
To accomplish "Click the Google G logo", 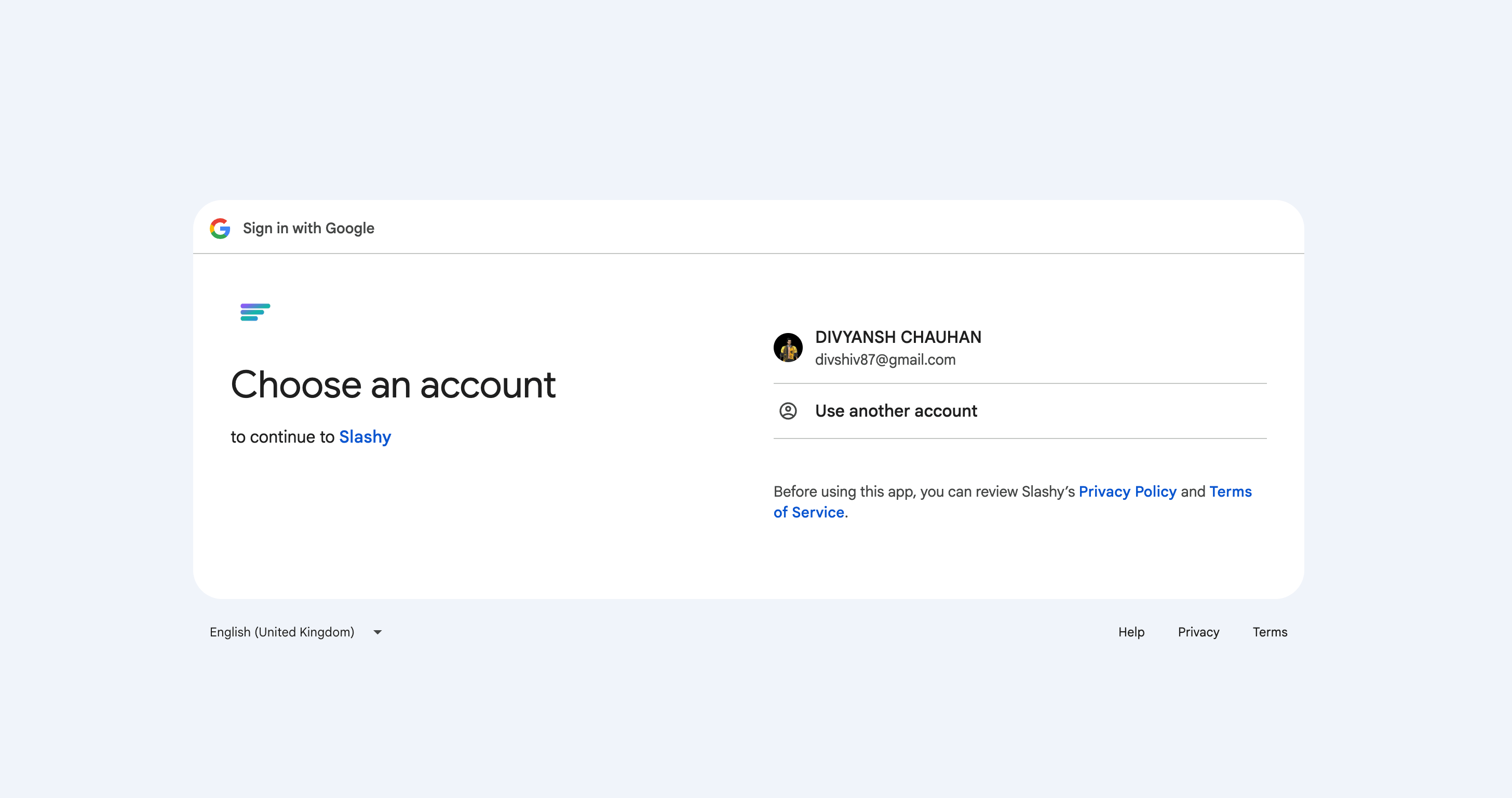I will coord(220,229).
